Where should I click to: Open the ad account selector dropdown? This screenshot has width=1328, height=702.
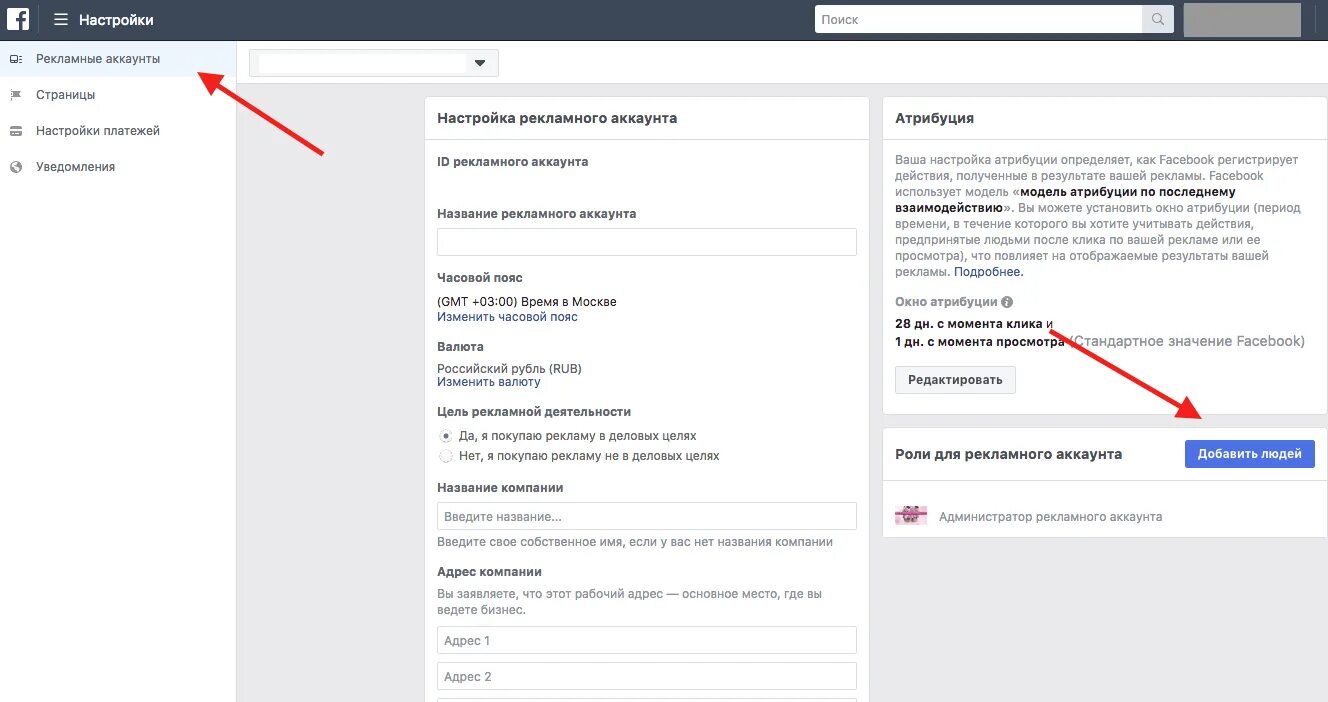click(374, 63)
